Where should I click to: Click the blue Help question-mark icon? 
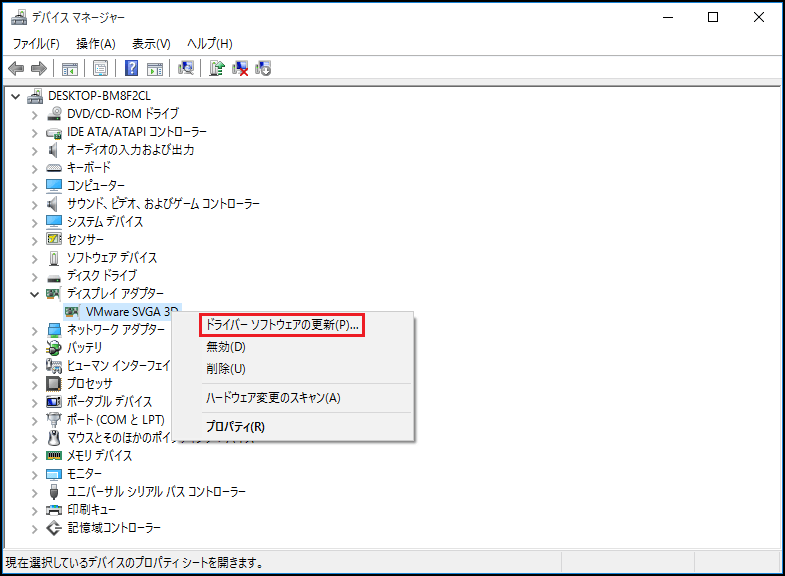(x=131, y=68)
